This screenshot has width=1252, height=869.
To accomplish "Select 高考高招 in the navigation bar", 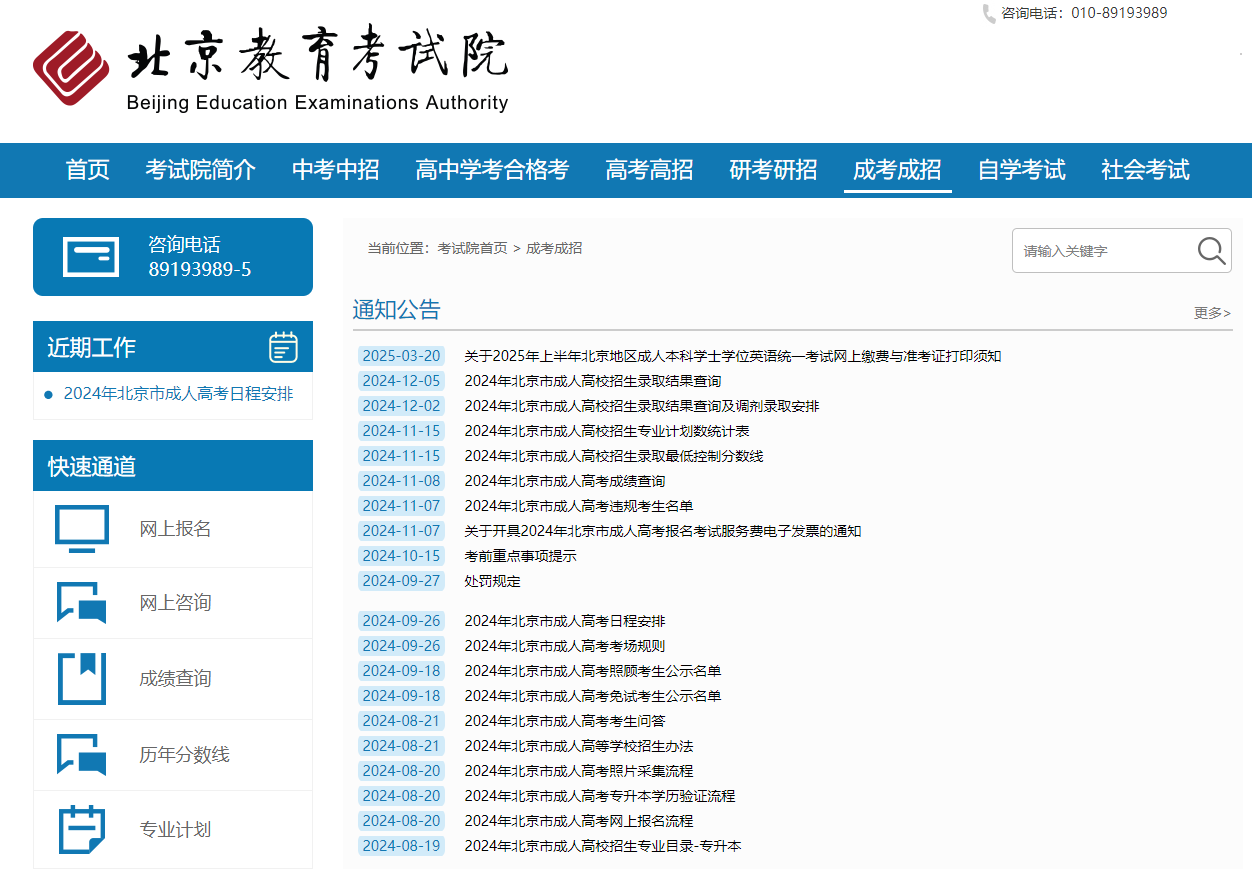I will click(x=649, y=170).
